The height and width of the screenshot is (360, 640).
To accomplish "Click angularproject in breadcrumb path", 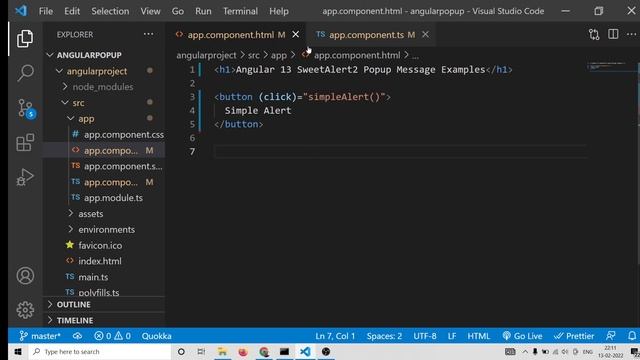I will (206, 55).
